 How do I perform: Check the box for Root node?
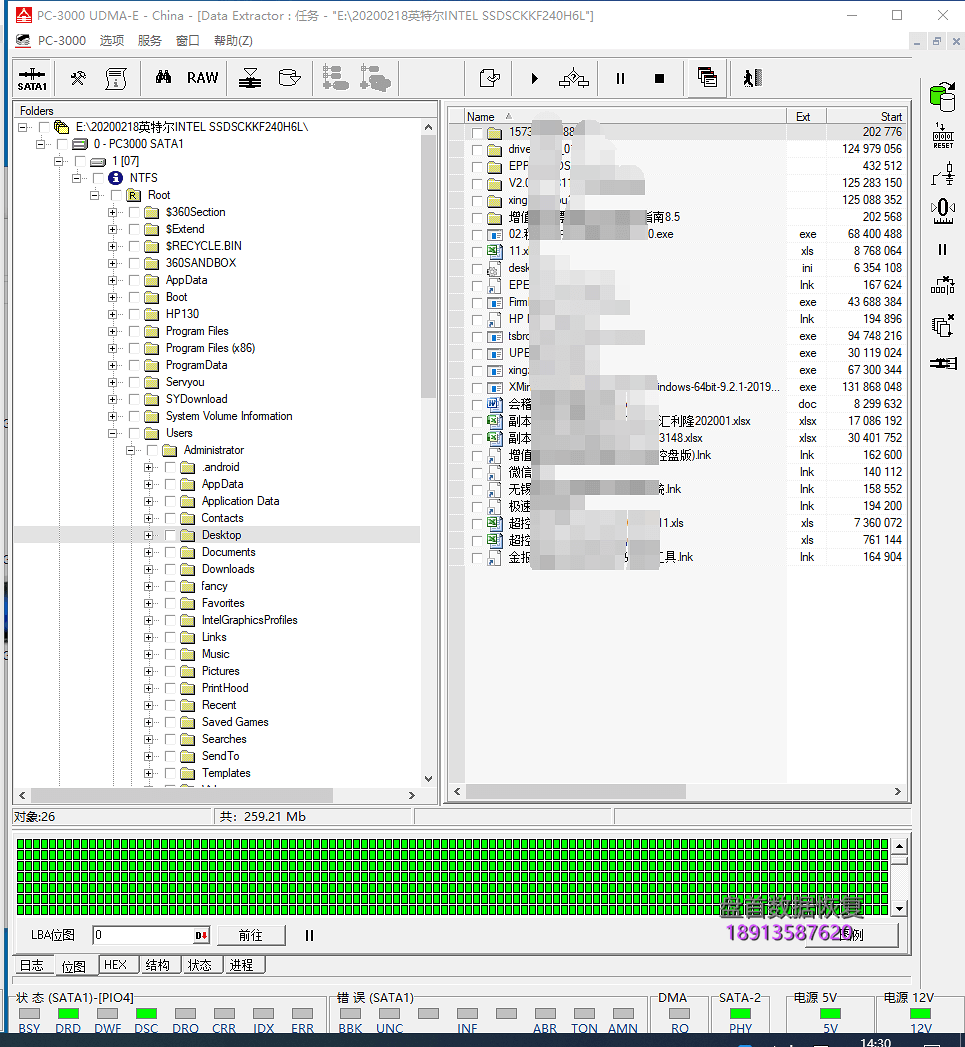point(116,195)
